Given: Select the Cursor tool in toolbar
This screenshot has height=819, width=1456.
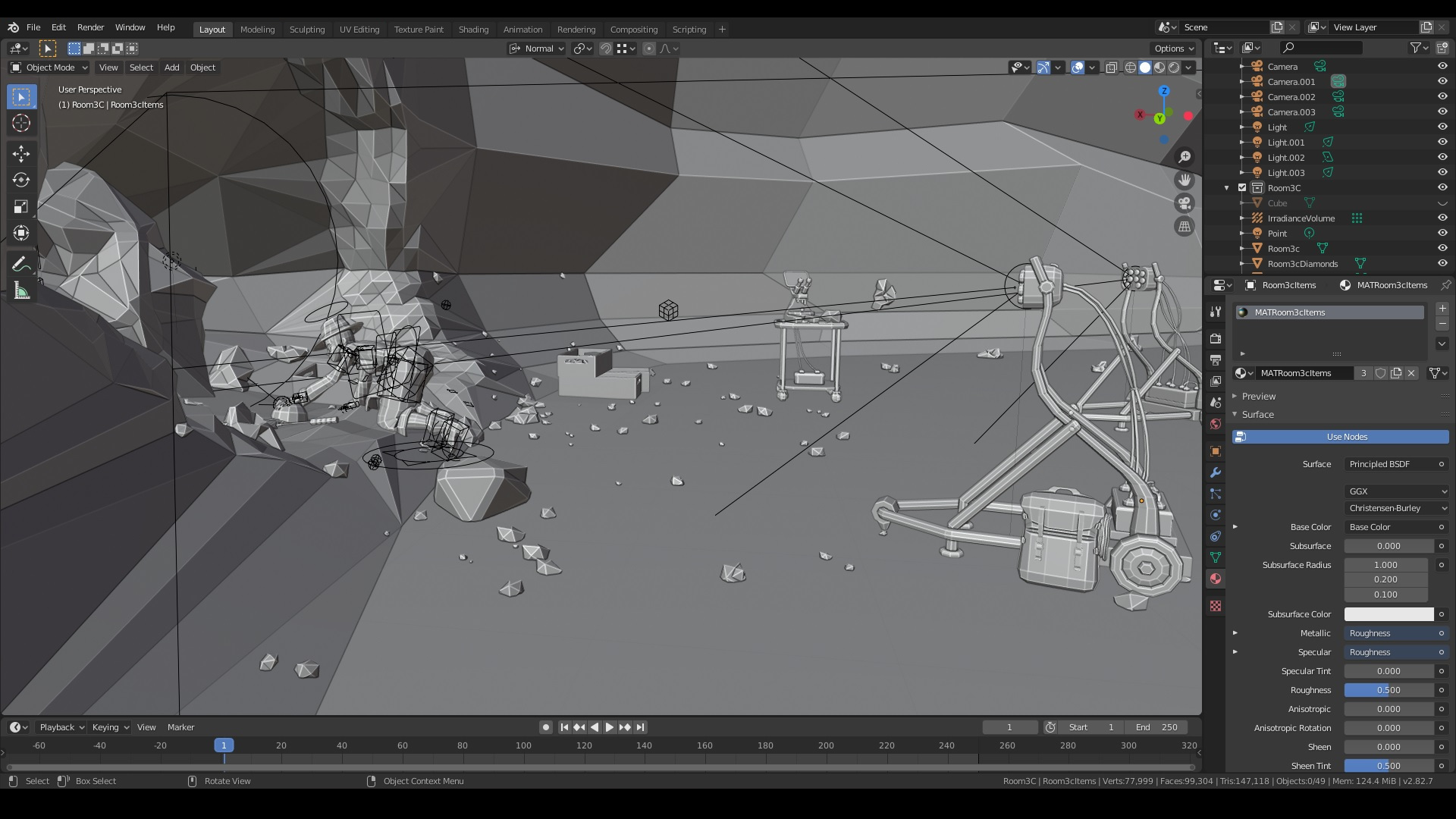Looking at the screenshot, I should click(21, 124).
